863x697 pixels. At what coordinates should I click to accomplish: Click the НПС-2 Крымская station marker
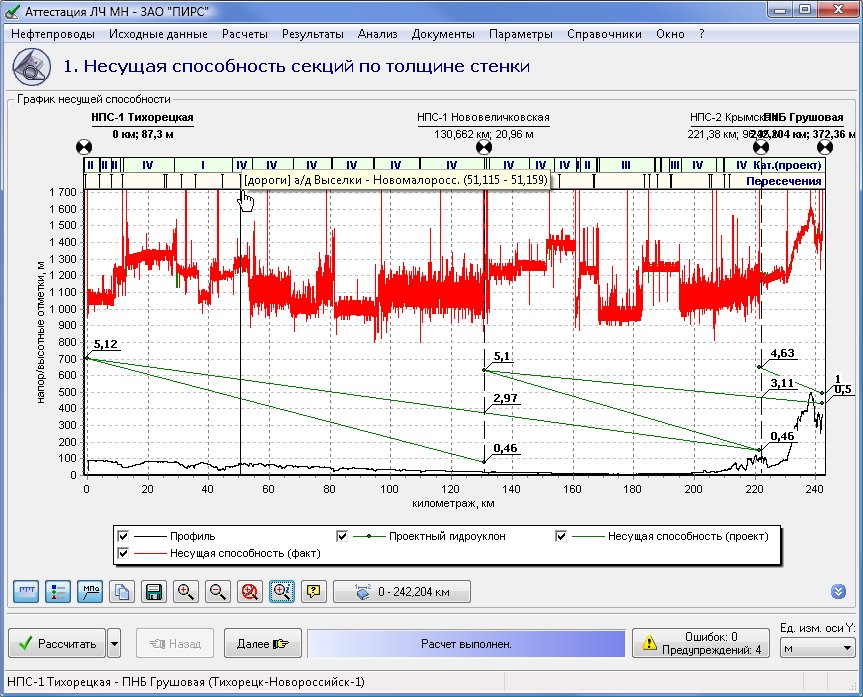tap(761, 147)
